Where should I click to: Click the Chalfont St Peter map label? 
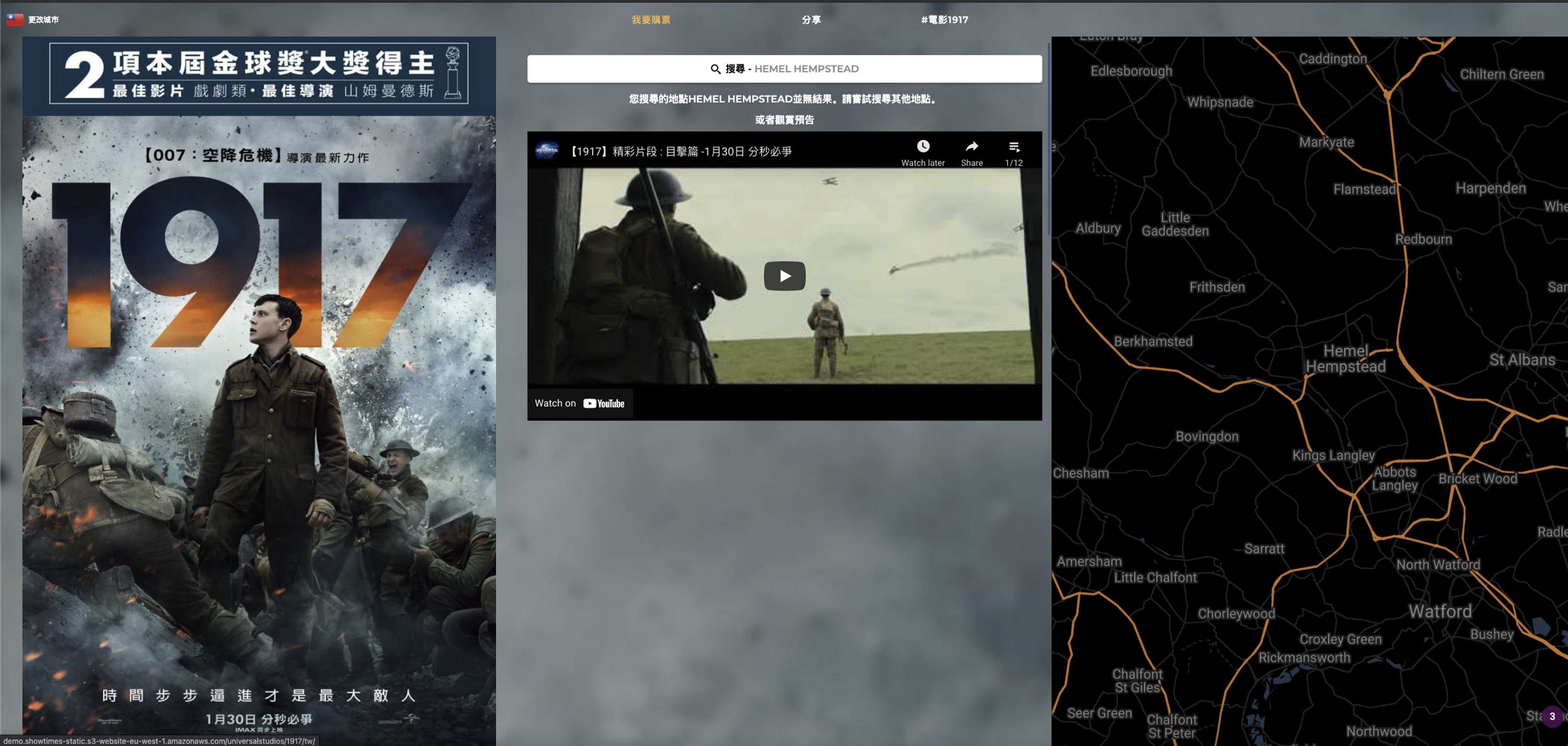tap(1172, 726)
